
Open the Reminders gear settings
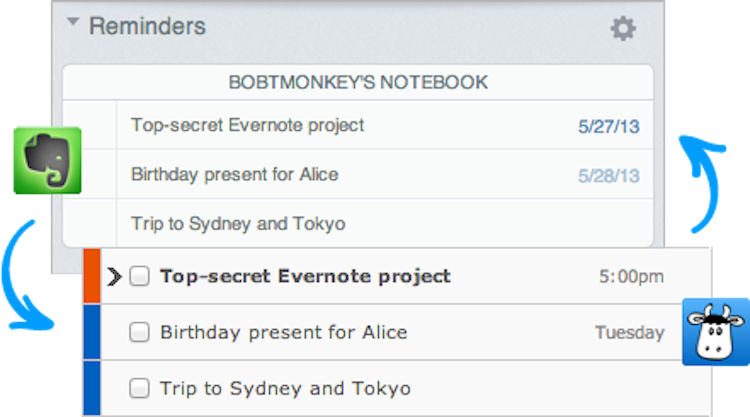[x=623, y=29]
